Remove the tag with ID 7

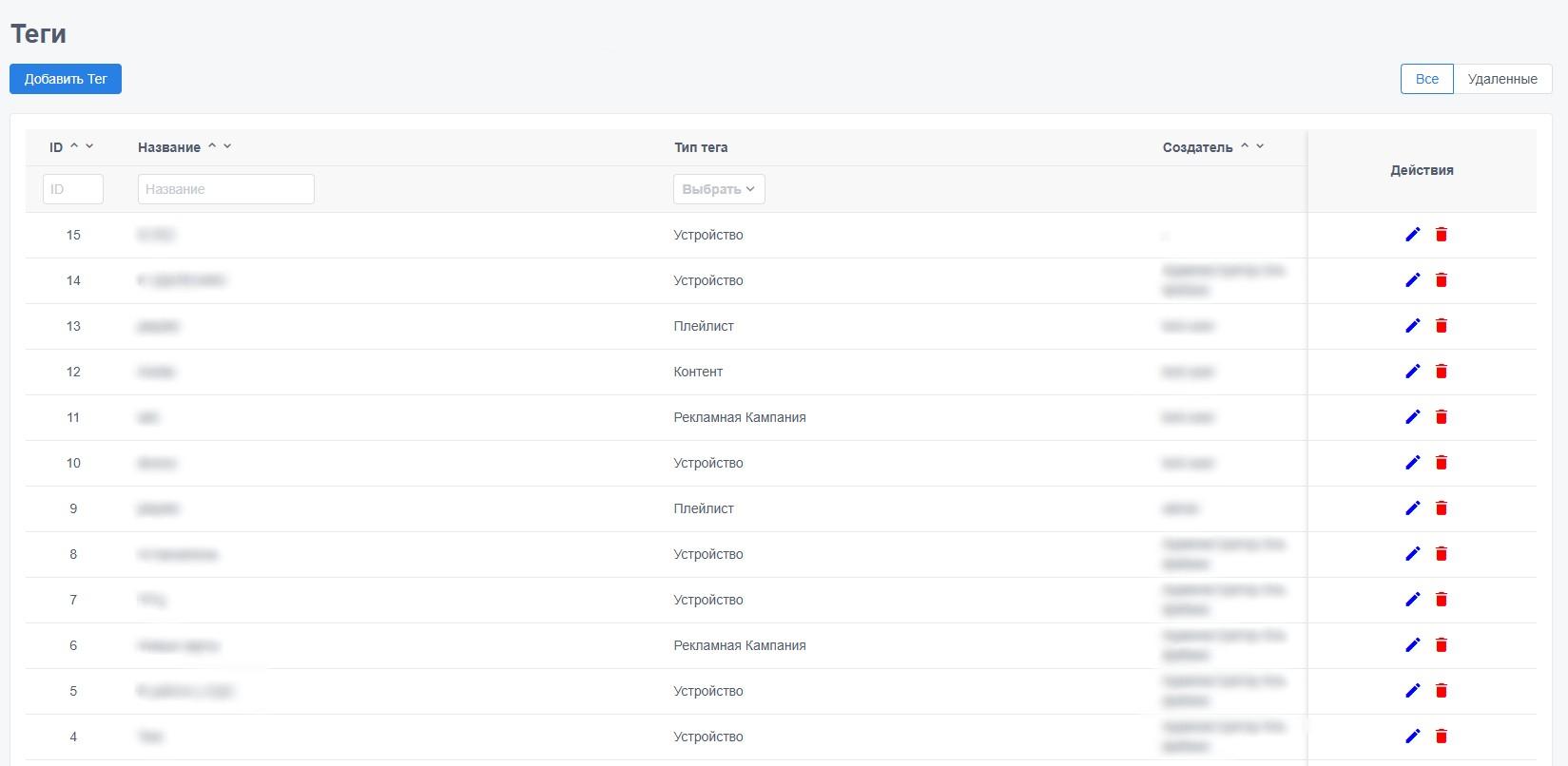point(1442,600)
